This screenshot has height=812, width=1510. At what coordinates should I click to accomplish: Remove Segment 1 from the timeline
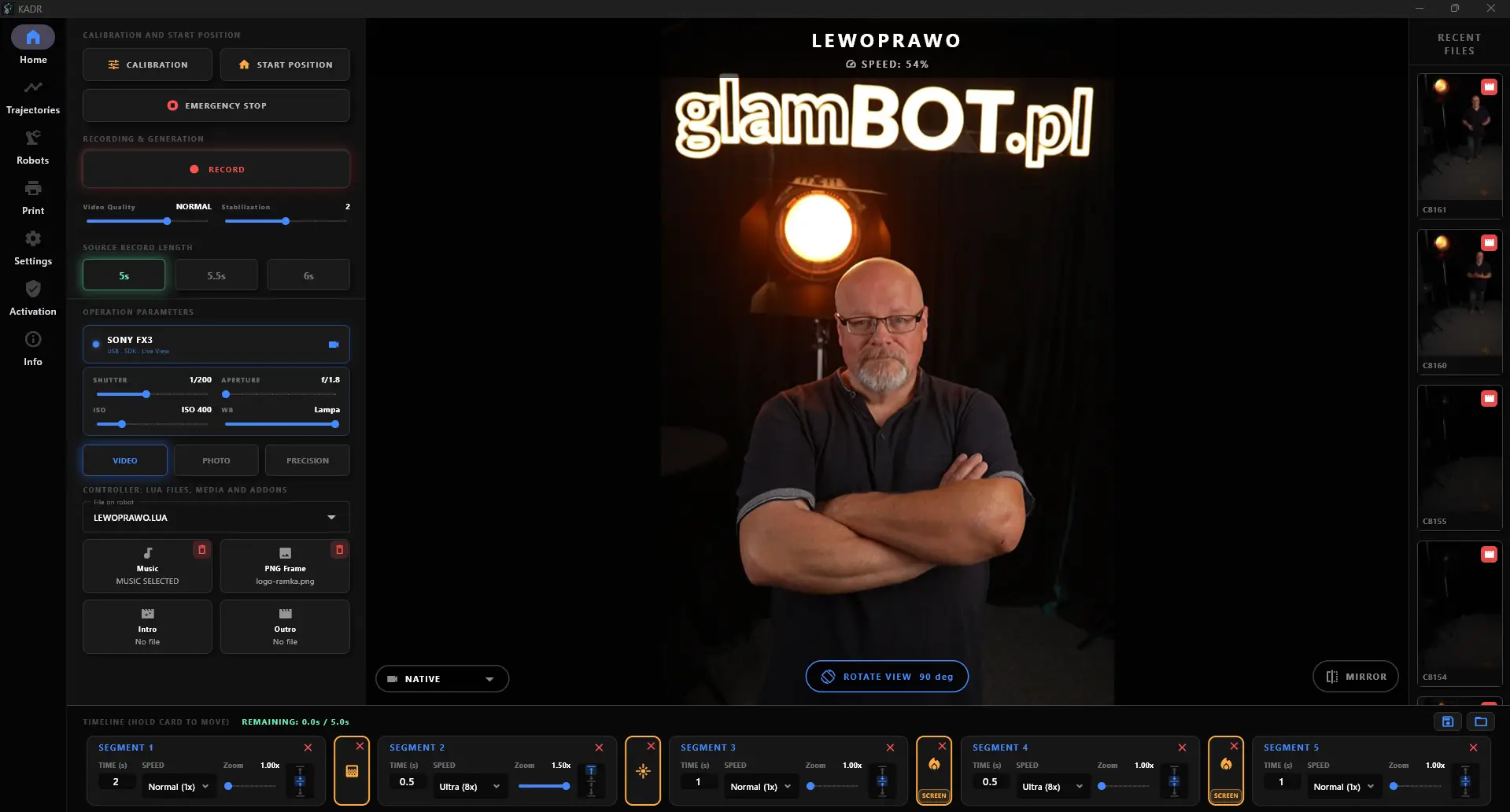pos(308,747)
